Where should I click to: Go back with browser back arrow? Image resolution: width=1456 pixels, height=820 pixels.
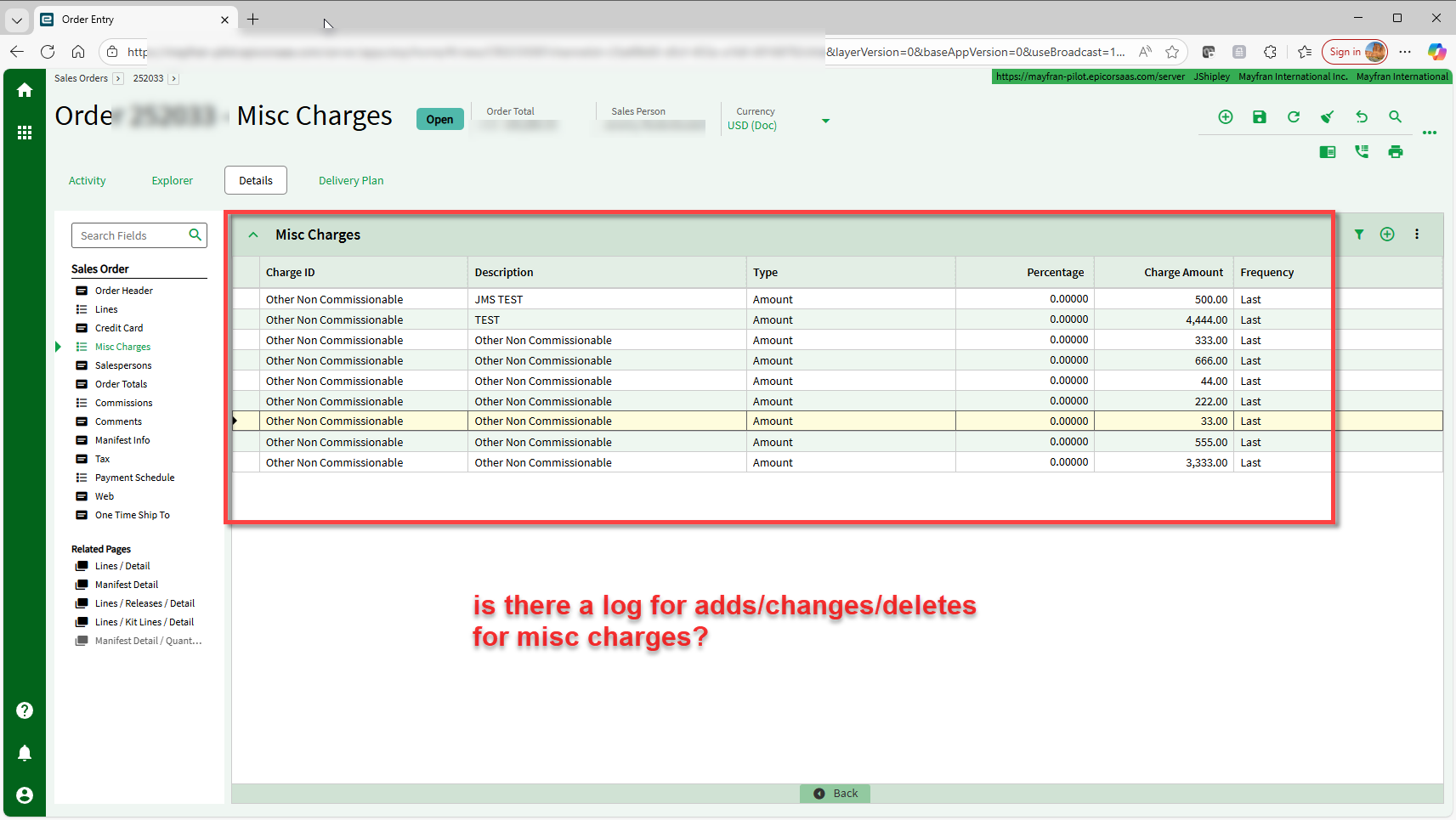[x=17, y=52]
